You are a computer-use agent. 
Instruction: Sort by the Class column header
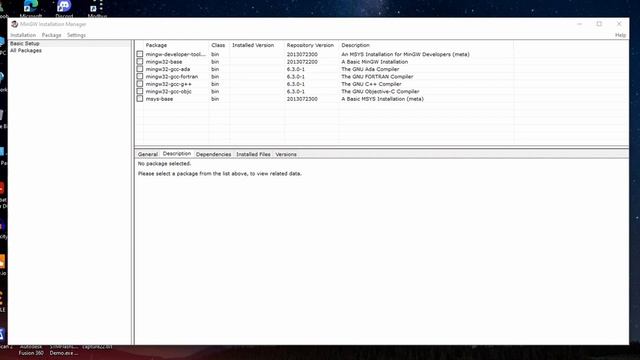tap(219, 45)
